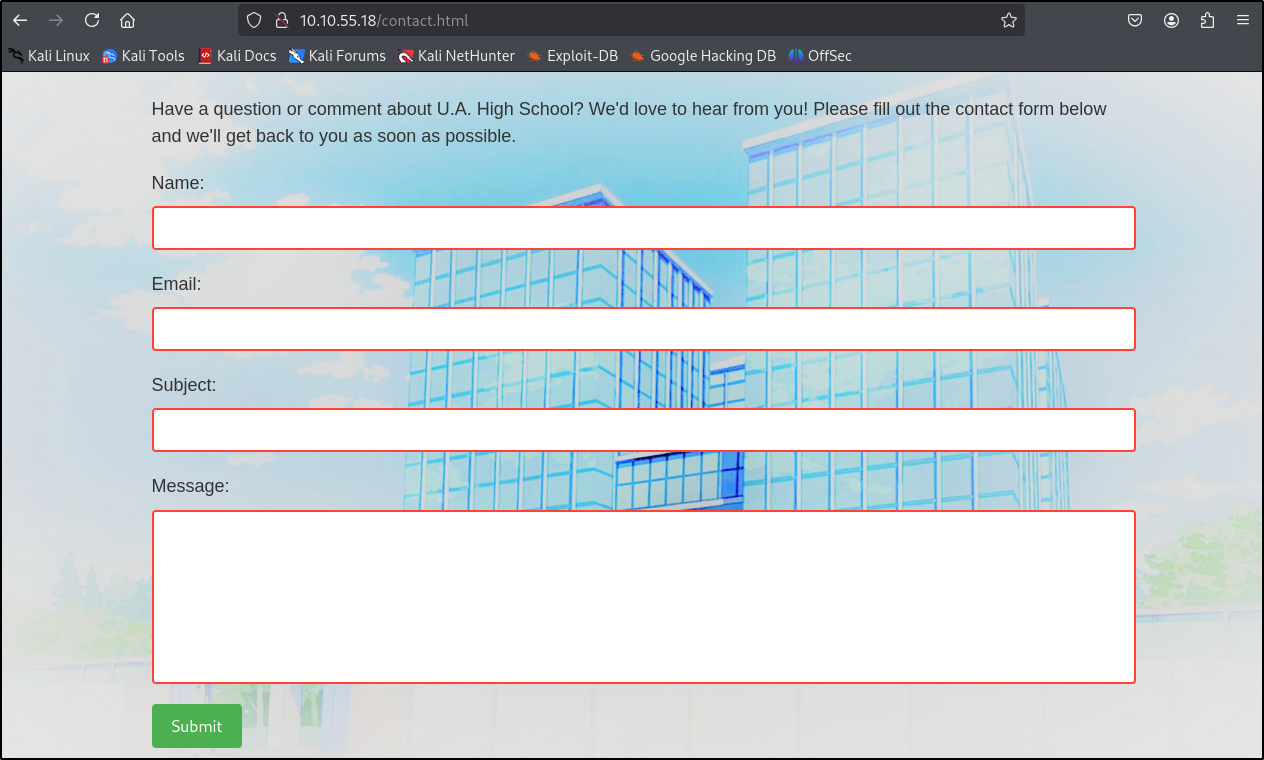Open the Kali Docs bookmark
The height and width of the screenshot is (760, 1264).
tap(237, 56)
